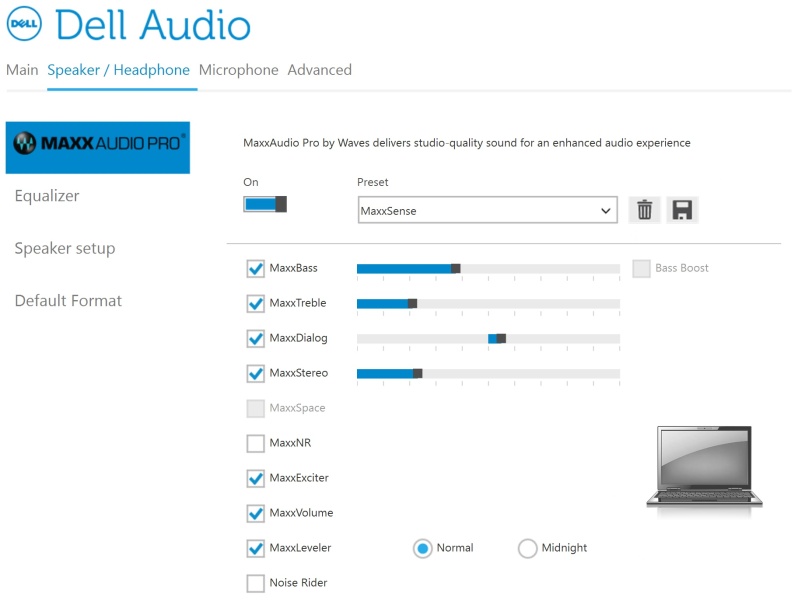Open the MaxxSense preset dropdown
800x600 pixels.
pos(488,210)
